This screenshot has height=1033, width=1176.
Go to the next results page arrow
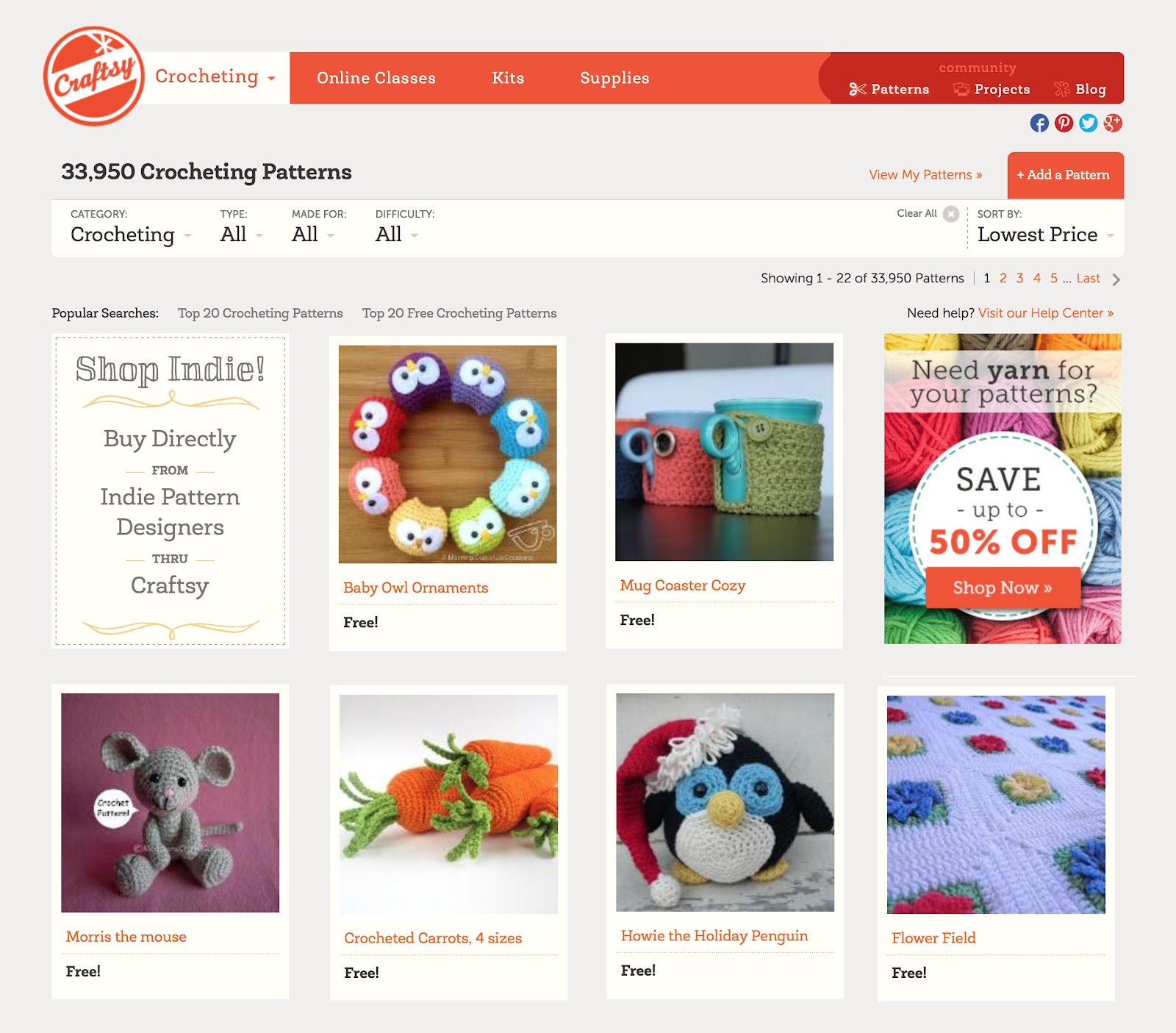point(1116,279)
